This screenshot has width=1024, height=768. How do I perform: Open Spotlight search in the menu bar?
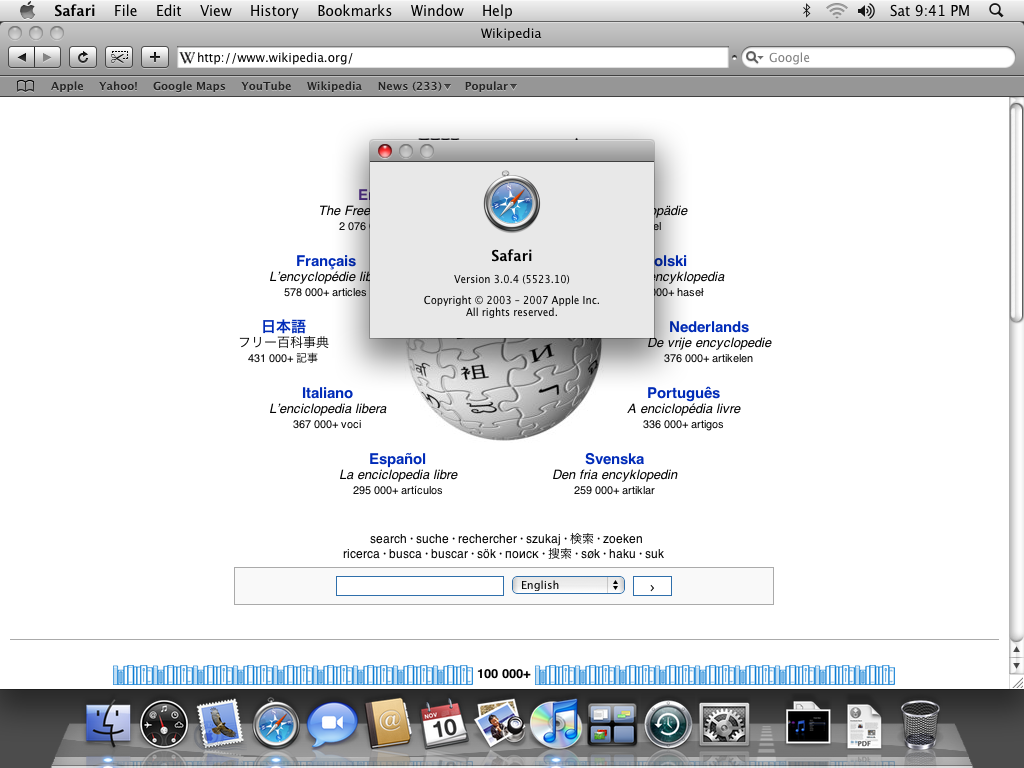click(x=996, y=11)
